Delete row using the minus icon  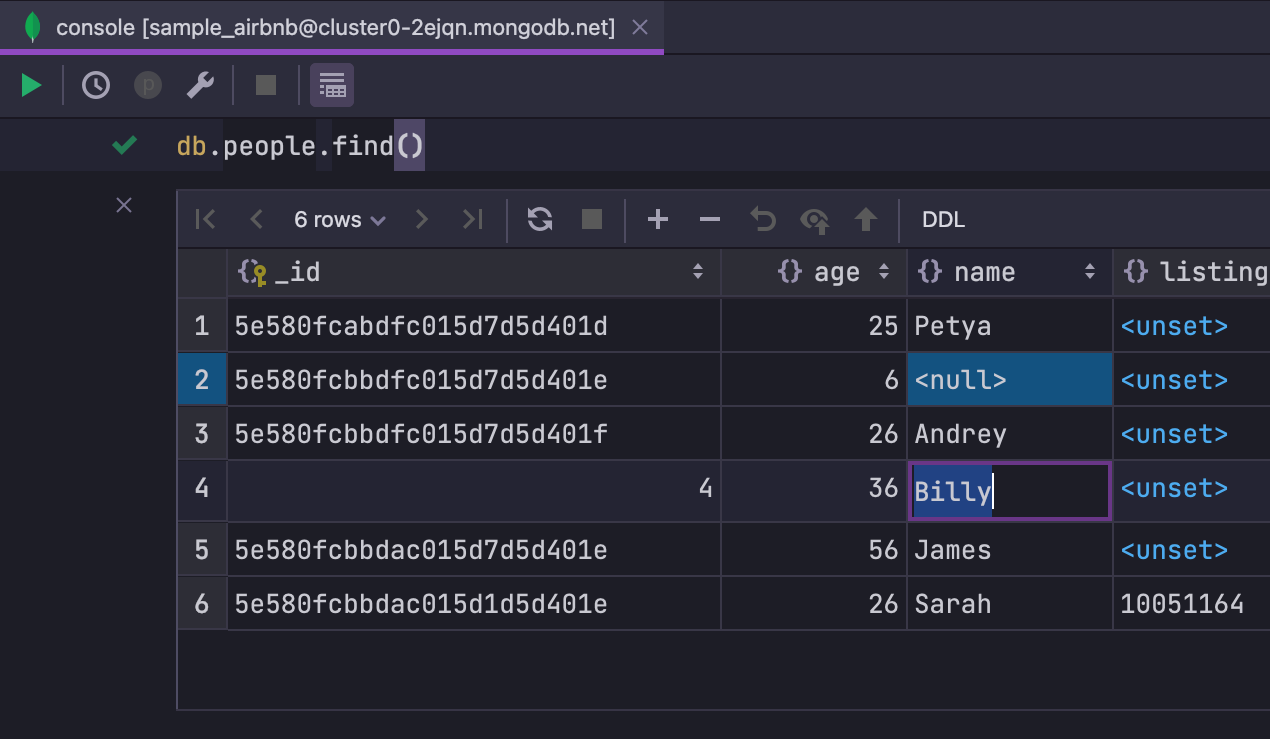point(709,220)
